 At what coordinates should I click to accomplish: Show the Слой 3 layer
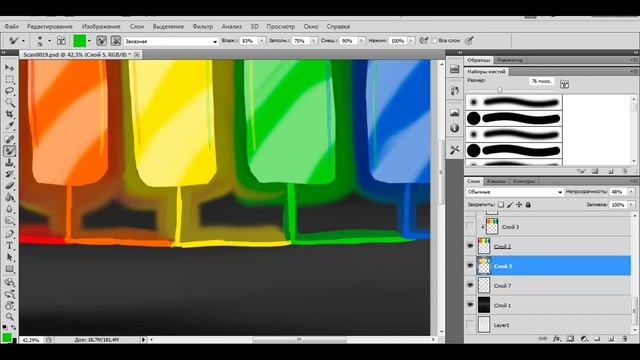pyautogui.click(x=470, y=227)
